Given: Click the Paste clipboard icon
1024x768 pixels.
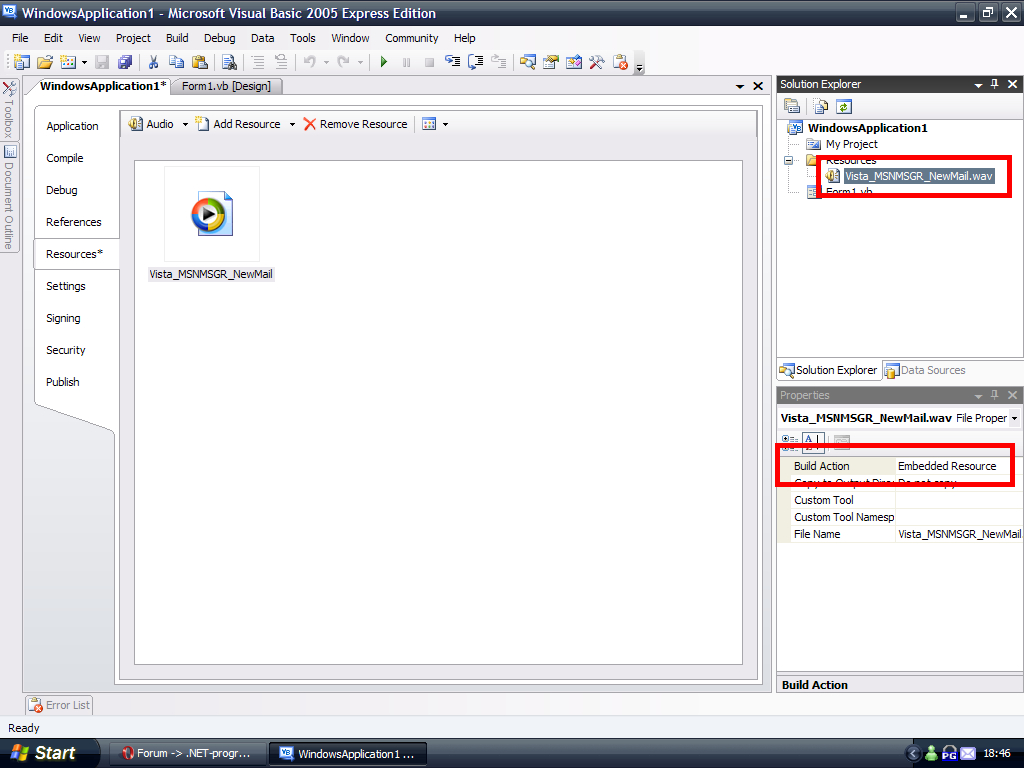Looking at the screenshot, I should coord(200,62).
